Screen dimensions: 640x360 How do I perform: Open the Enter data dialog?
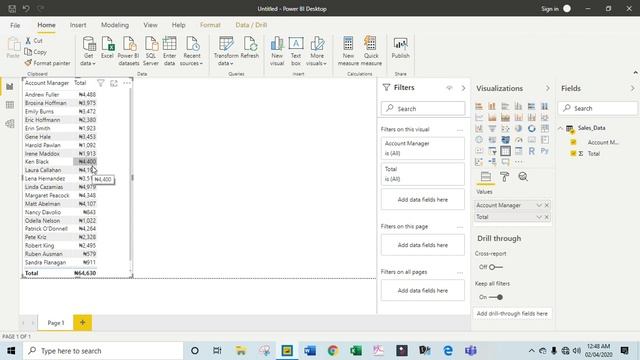(169, 51)
